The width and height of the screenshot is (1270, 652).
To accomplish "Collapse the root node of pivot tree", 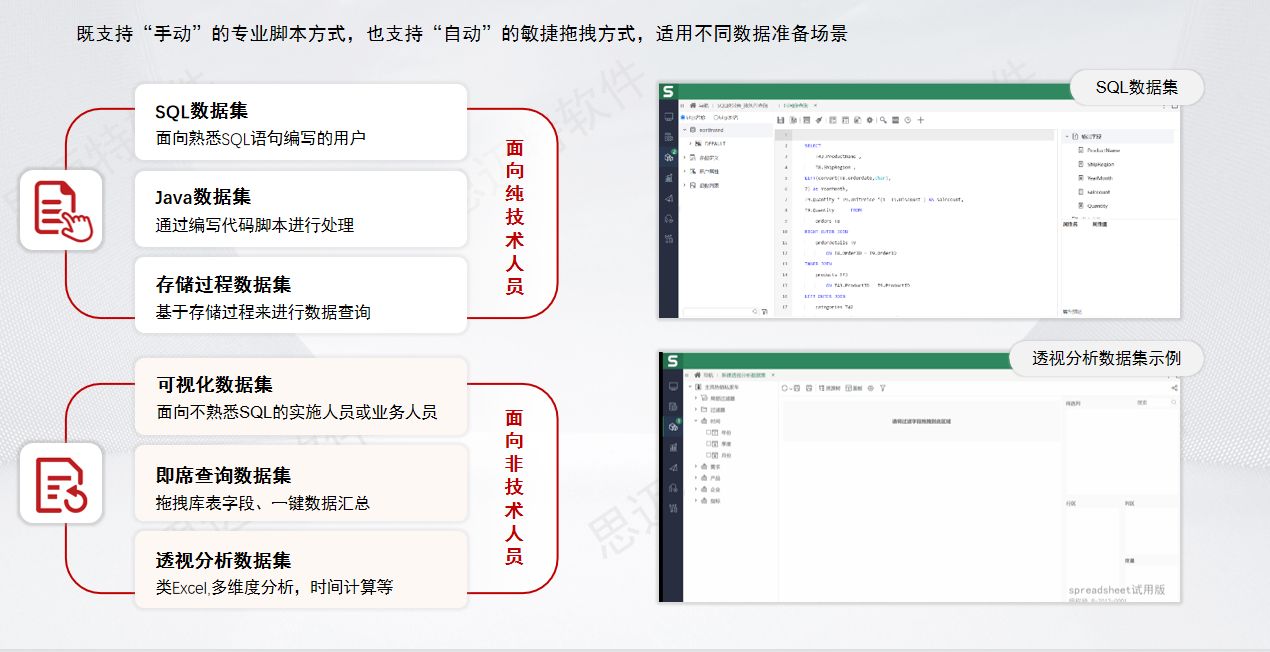I will (690, 387).
